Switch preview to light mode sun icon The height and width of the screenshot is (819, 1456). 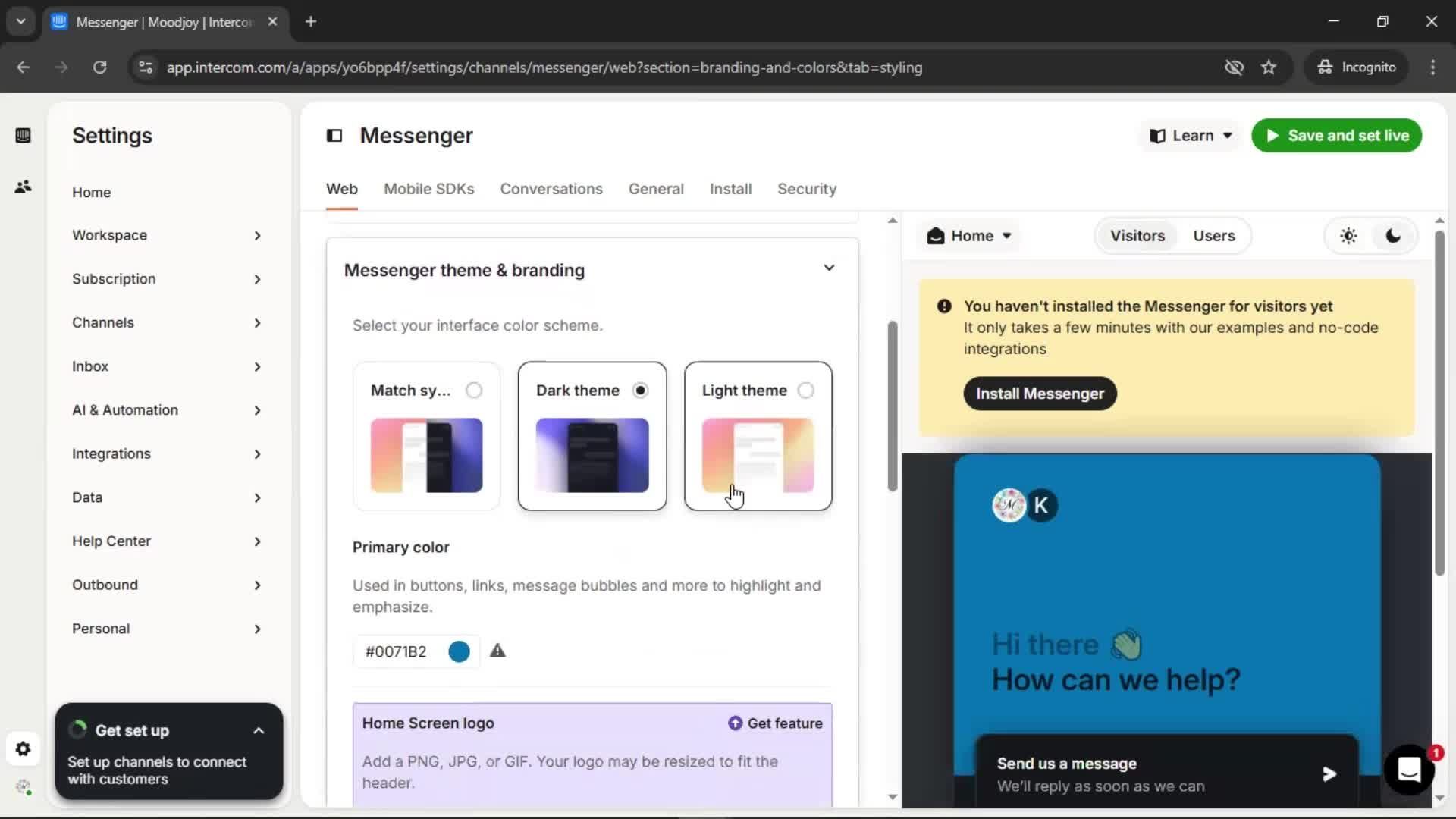(1348, 236)
